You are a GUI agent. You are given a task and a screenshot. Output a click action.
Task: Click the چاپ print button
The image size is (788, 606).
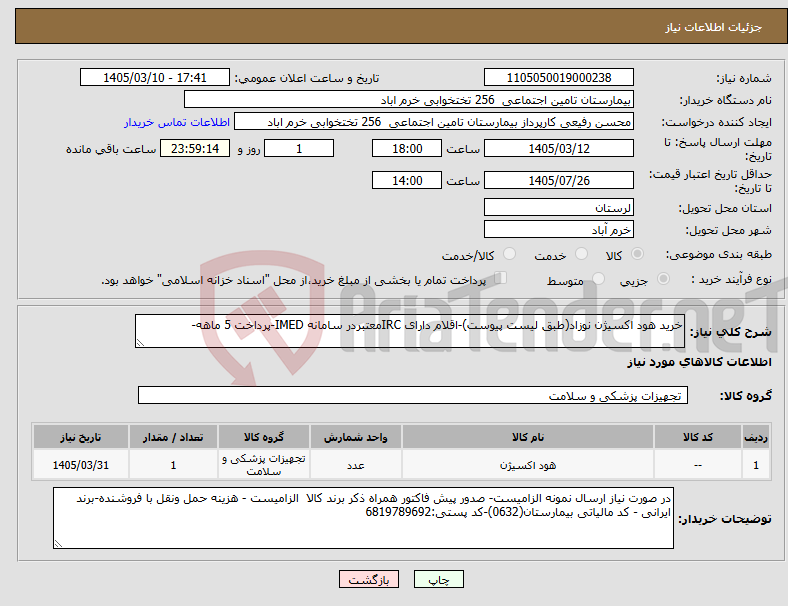click(438, 579)
